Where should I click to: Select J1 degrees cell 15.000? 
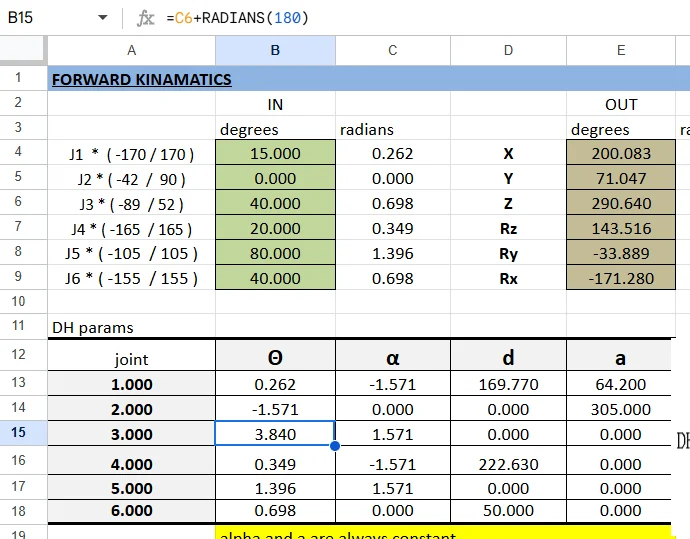tap(275, 152)
